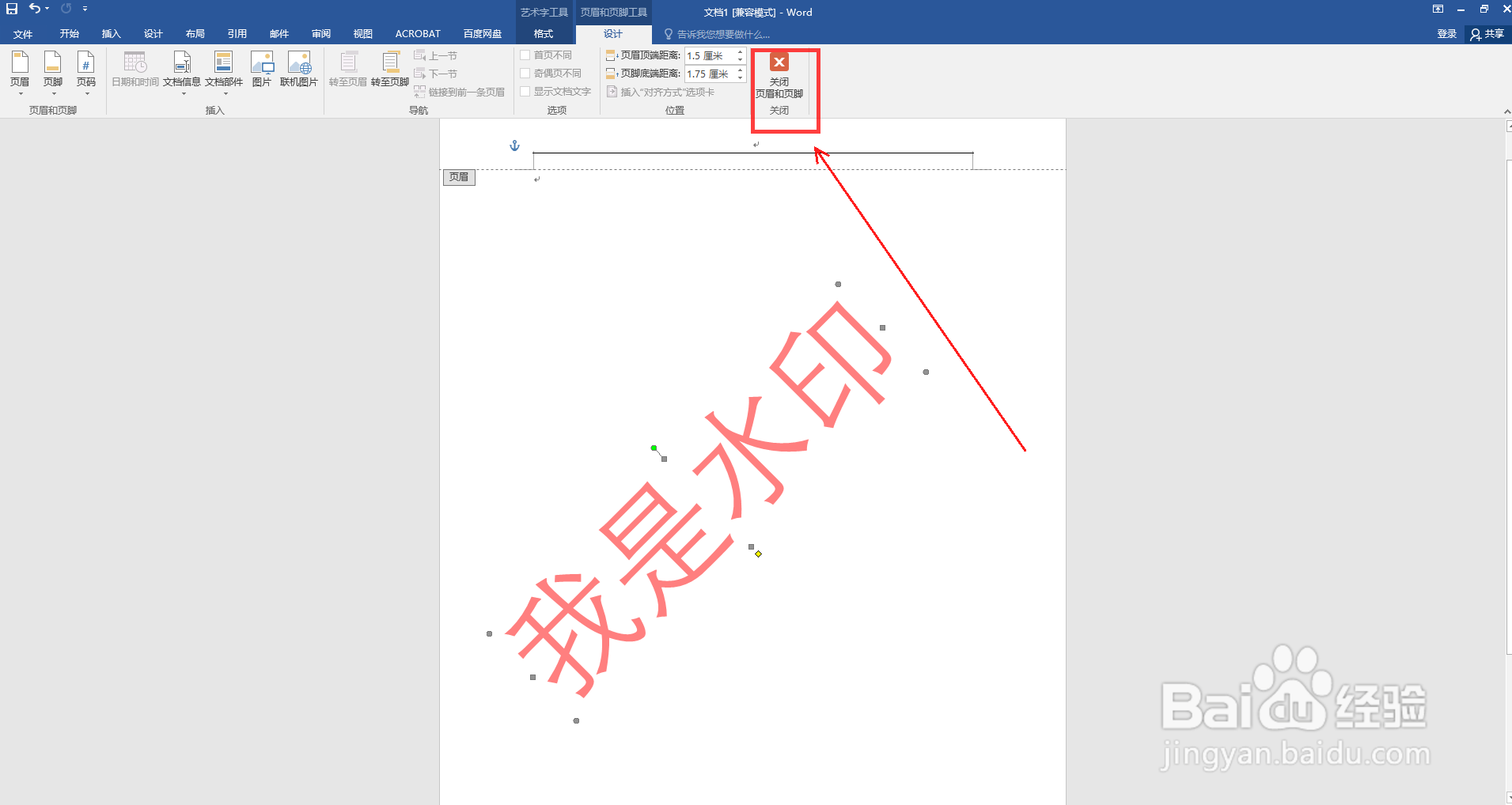
Task: Open the 百度网盘 ribbon tab
Action: pos(482,33)
